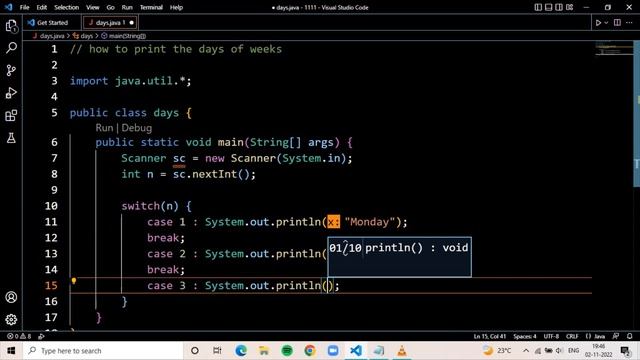Open Google Chrome from the taskbar
The image size is (640, 360).
click(x=310, y=351)
